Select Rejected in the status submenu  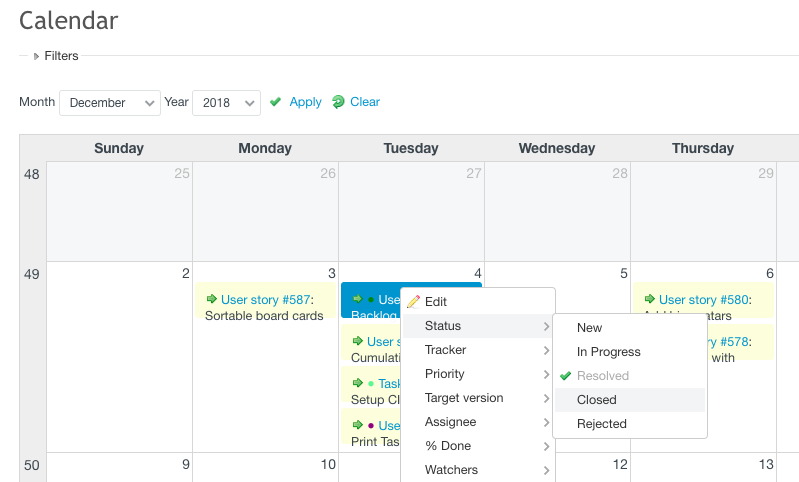coord(601,424)
